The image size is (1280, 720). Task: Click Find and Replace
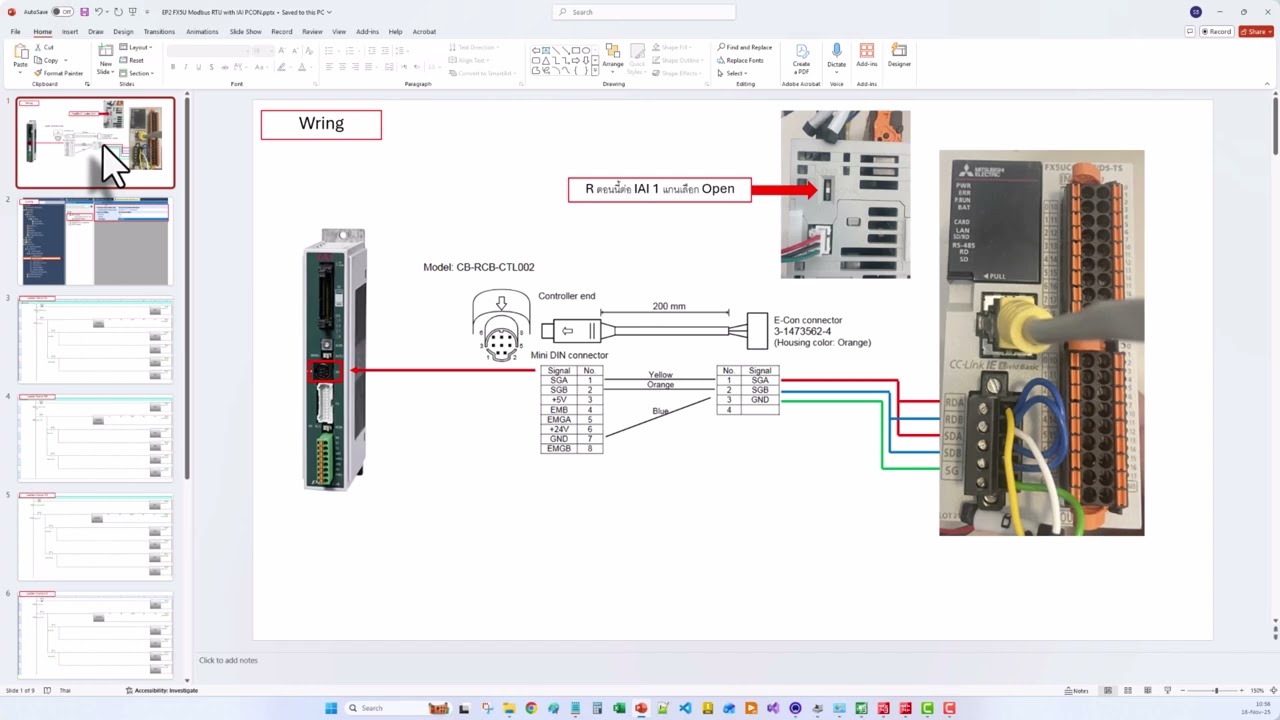[745, 47]
